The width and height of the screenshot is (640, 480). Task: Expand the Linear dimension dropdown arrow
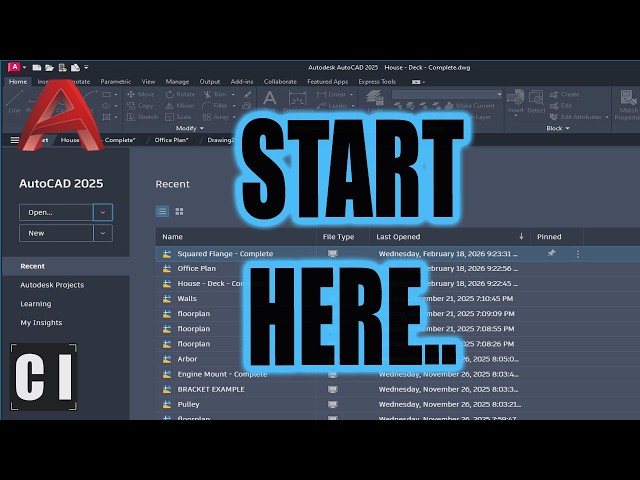pyautogui.click(x=351, y=94)
